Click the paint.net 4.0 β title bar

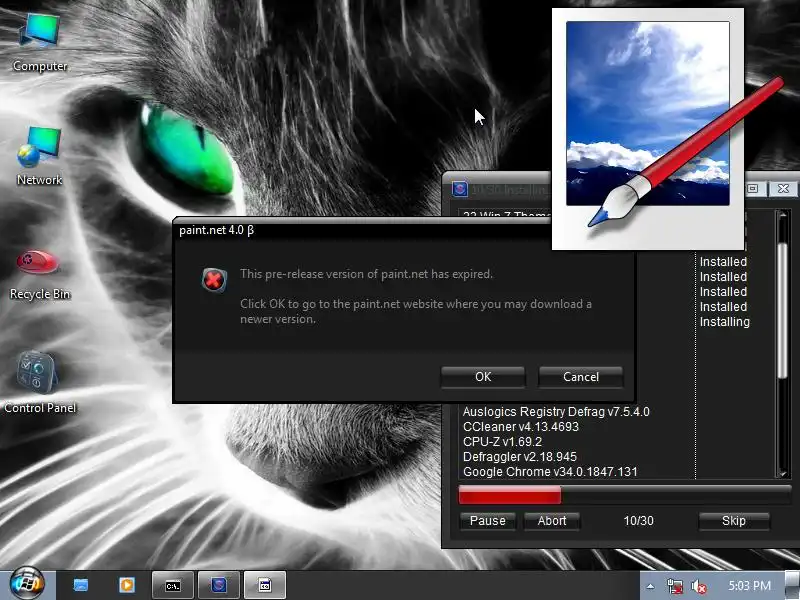coord(362,230)
